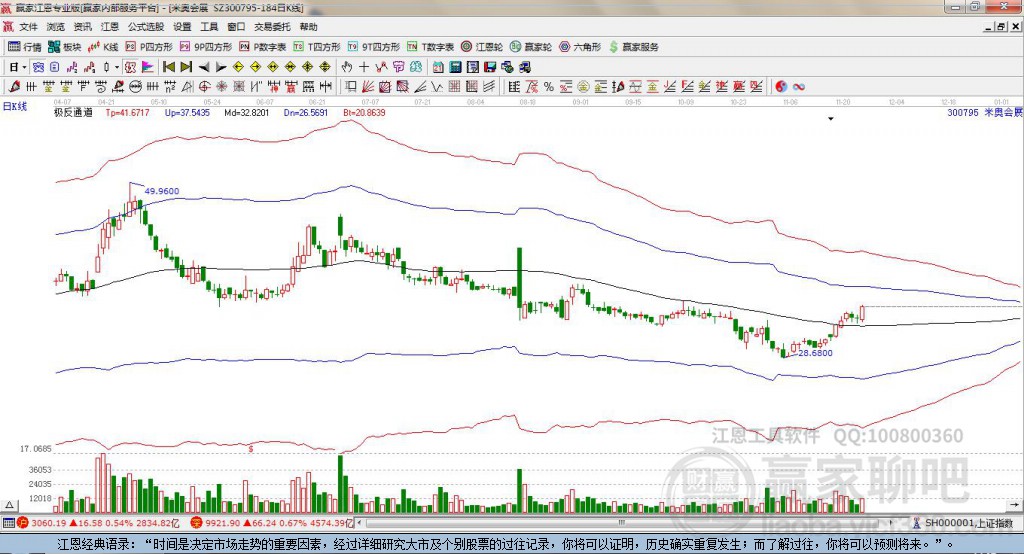Click the 49.9600 high price label

click(162, 191)
